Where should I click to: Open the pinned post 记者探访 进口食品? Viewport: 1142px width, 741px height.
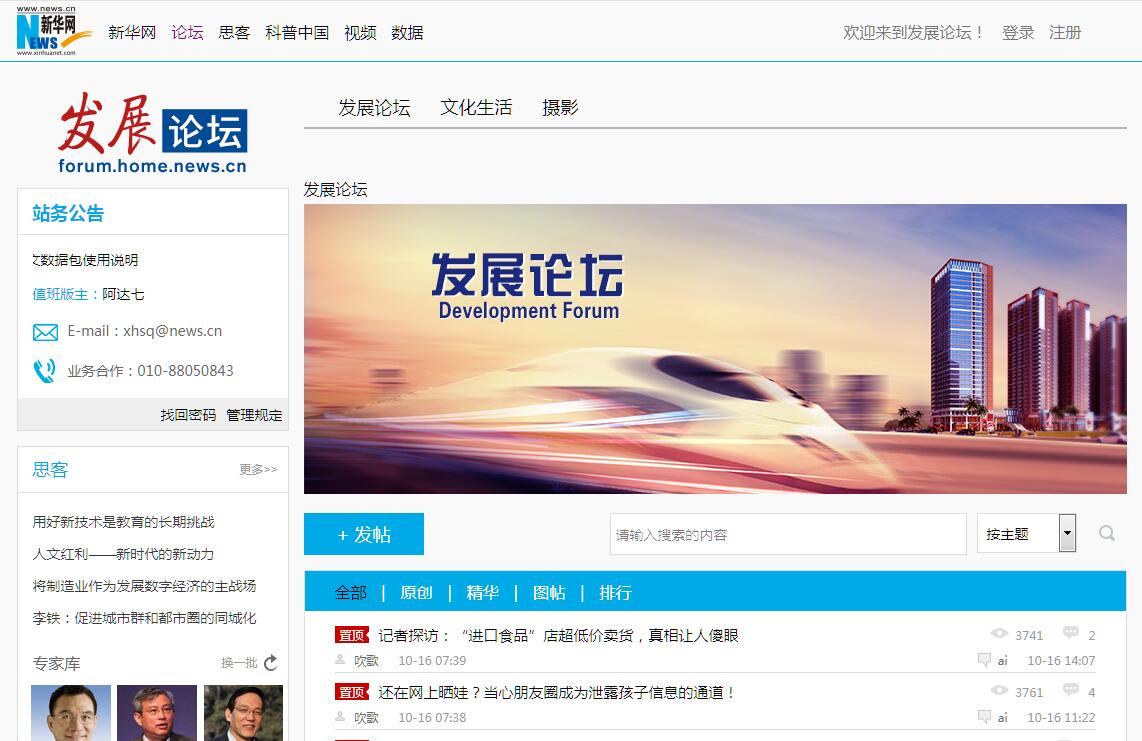pyautogui.click(x=558, y=635)
